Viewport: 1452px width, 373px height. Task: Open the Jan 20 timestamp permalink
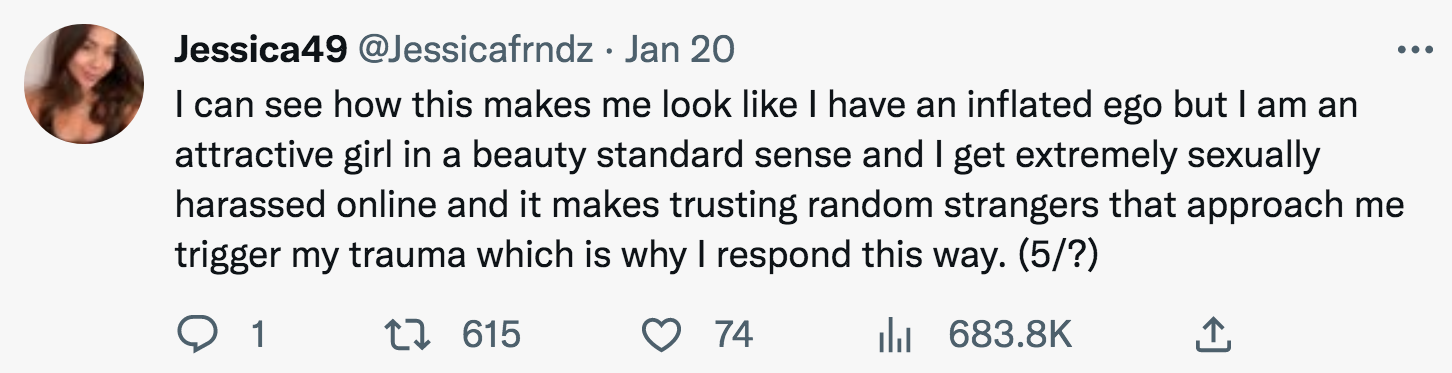tap(679, 49)
